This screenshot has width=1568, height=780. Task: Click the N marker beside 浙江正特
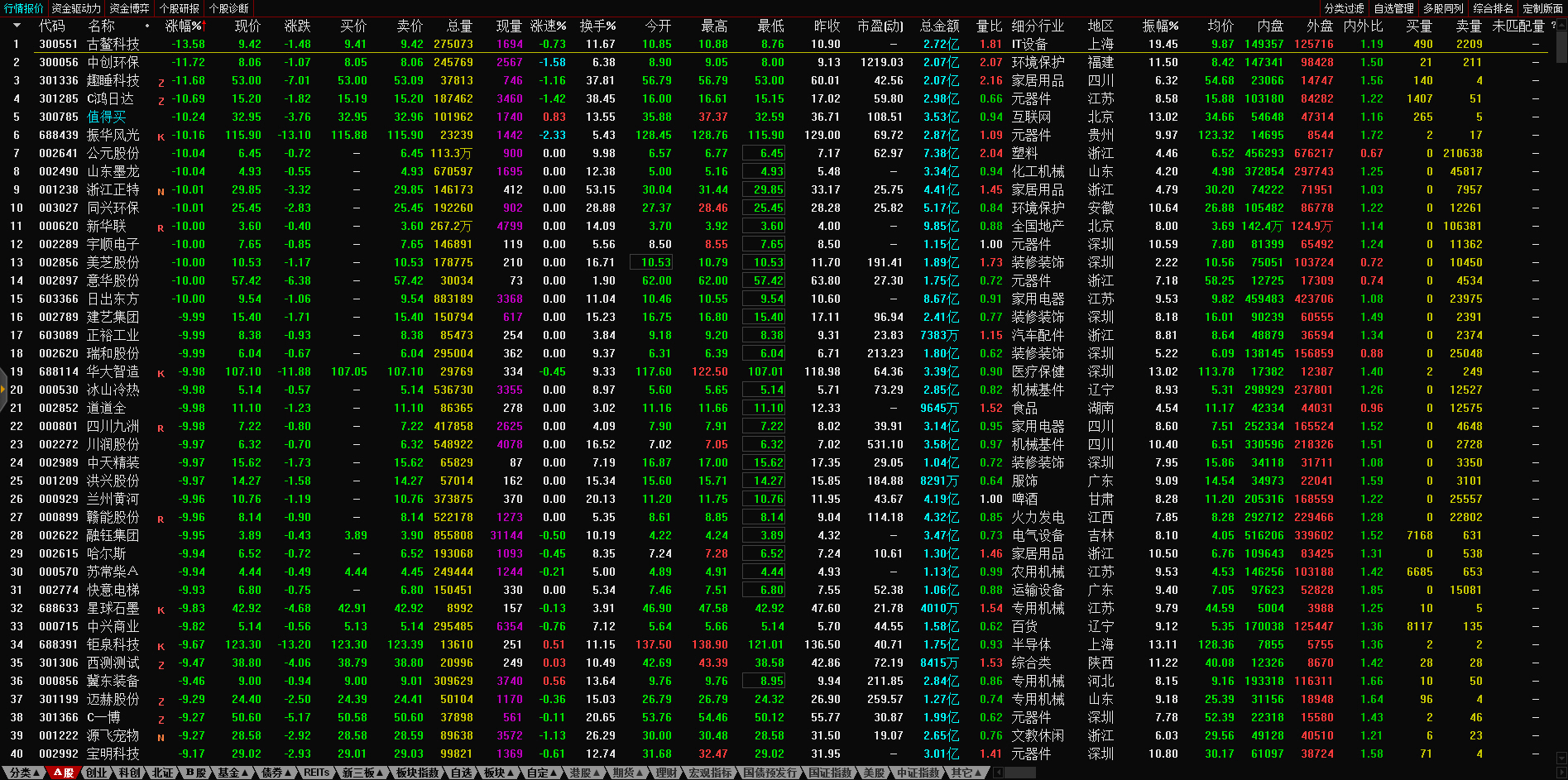point(161,191)
